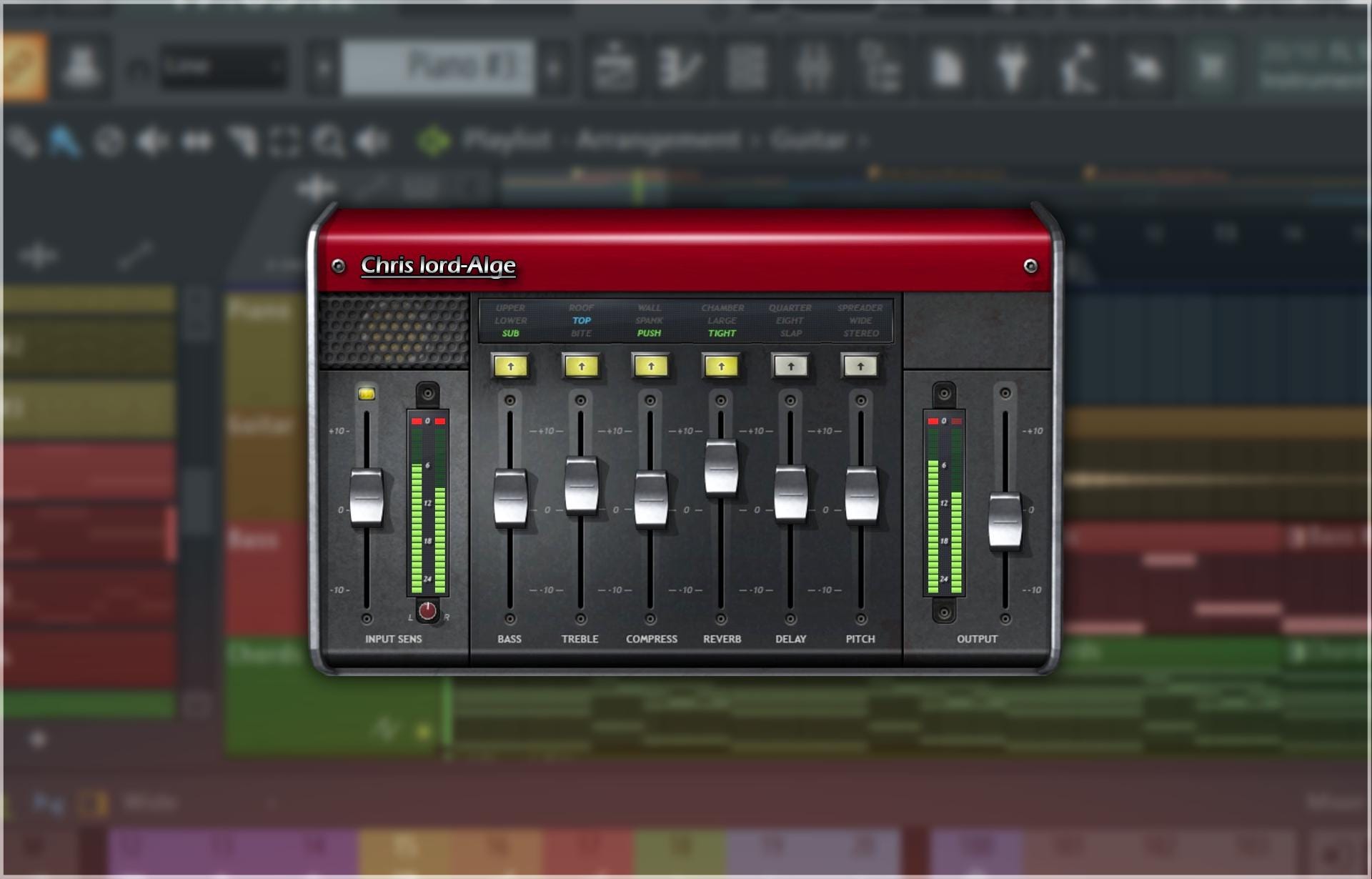Select the UPPER bass mode text
The image size is (1372, 879).
point(510,307)
